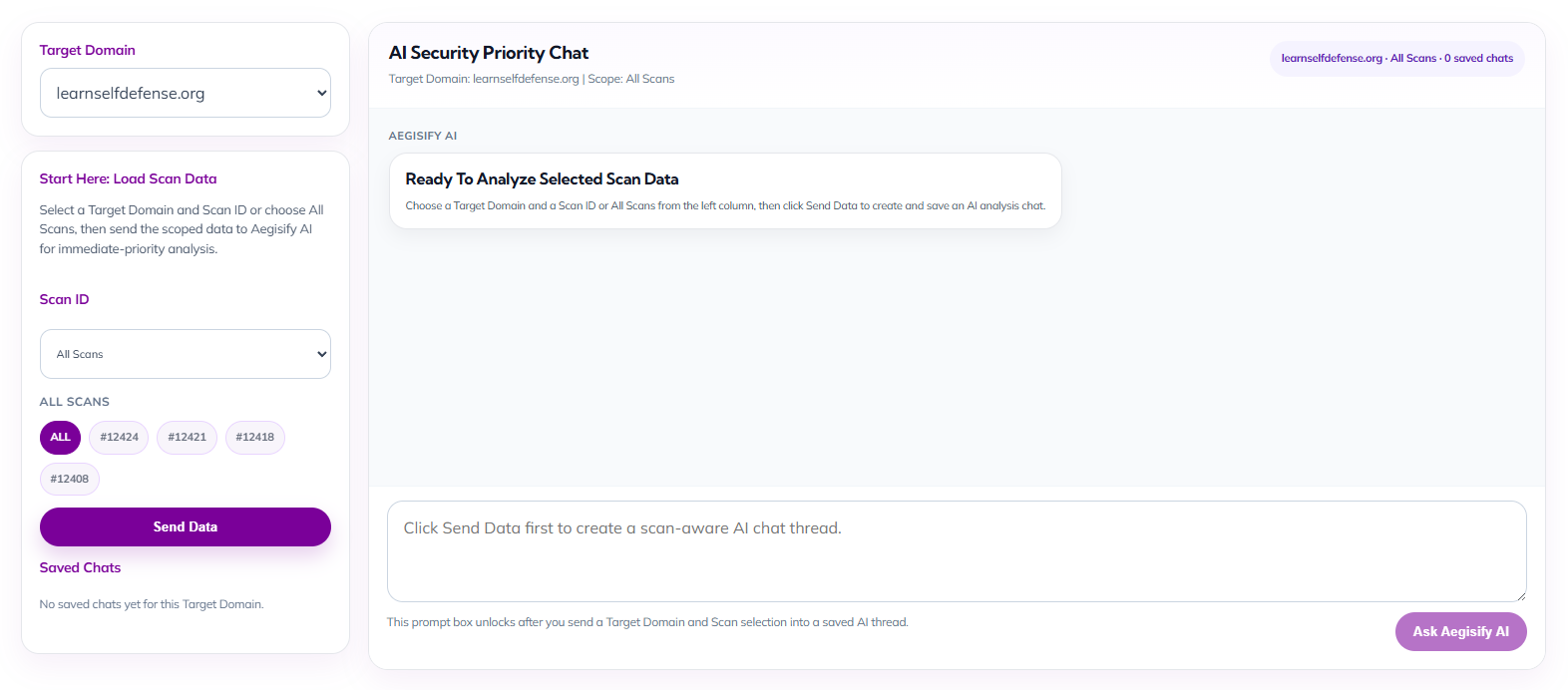Click the Saved Chats heading
The height and width of the screenshot is (690, 1568).
click(80, 567)
